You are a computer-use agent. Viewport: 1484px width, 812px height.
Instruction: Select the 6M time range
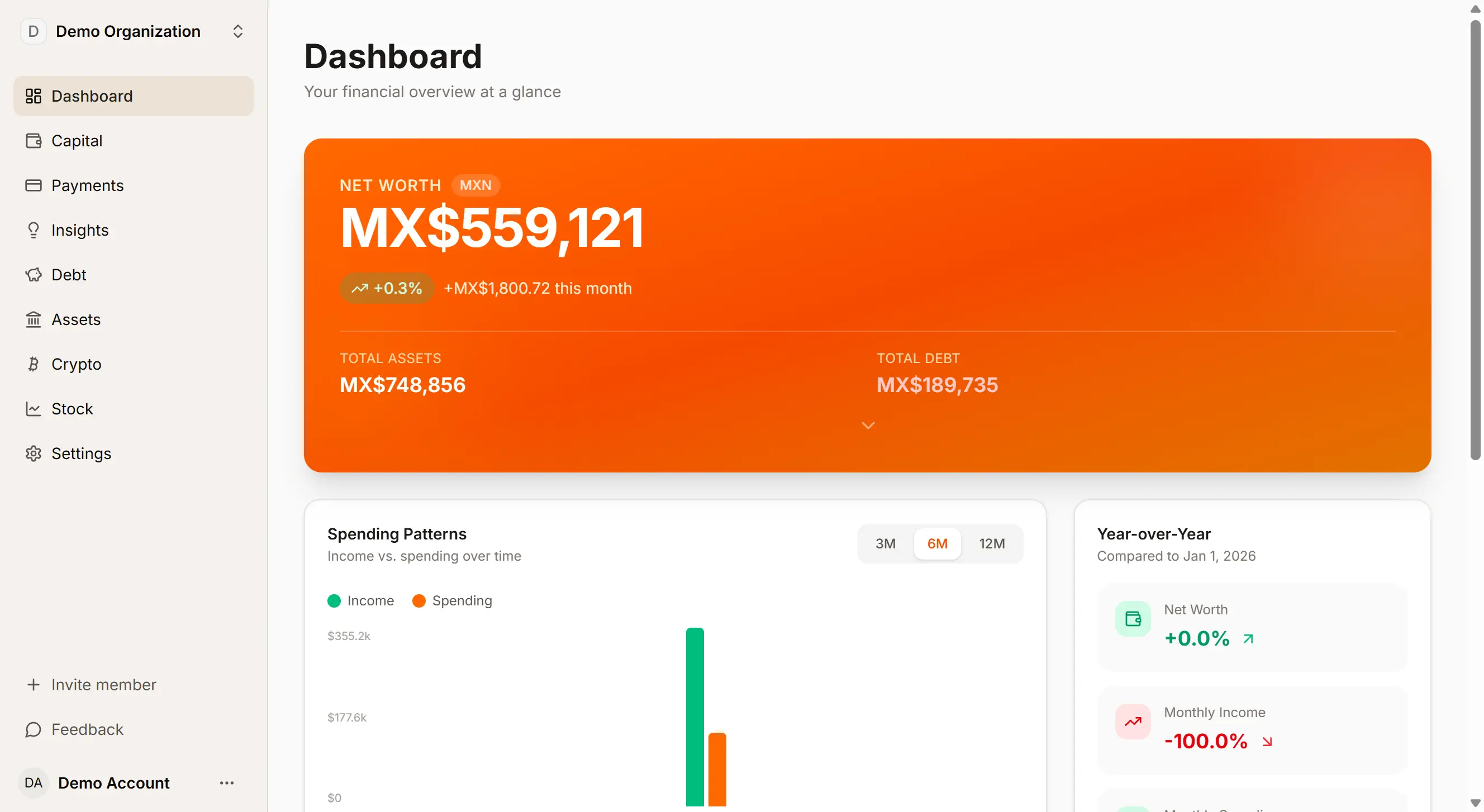938,543
